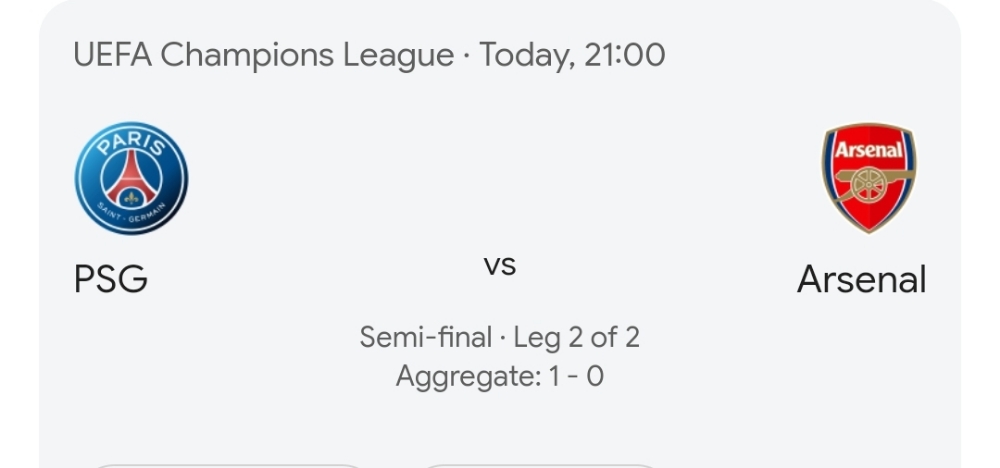This screenshot has width=1000, height=468.
Task: Select the PSG team name
Action: click(x=111, y=279)
